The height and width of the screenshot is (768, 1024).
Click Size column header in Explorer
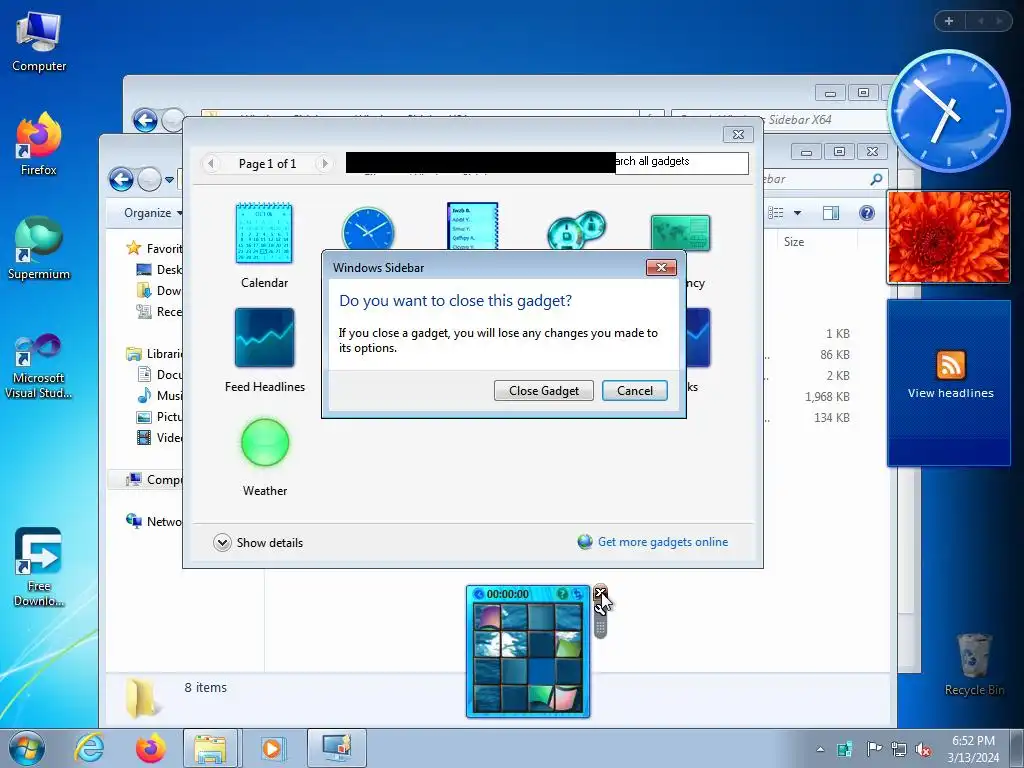tap(794, 242)
